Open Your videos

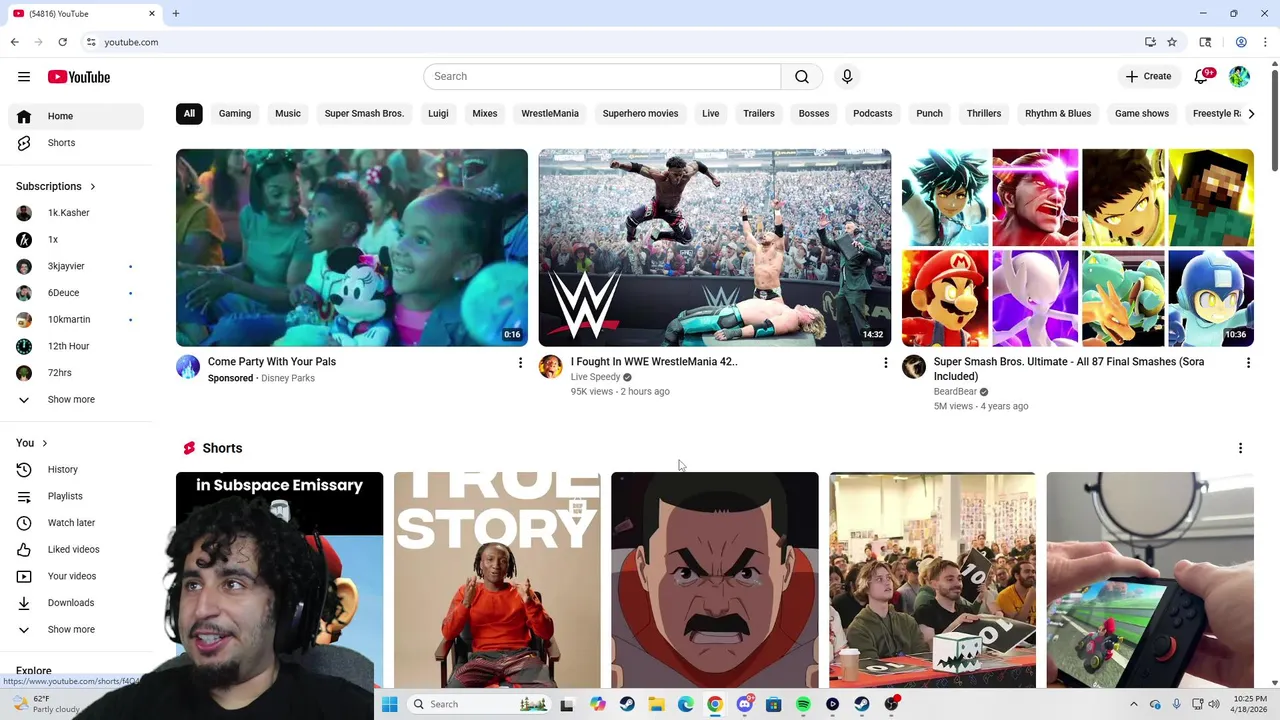76,576
